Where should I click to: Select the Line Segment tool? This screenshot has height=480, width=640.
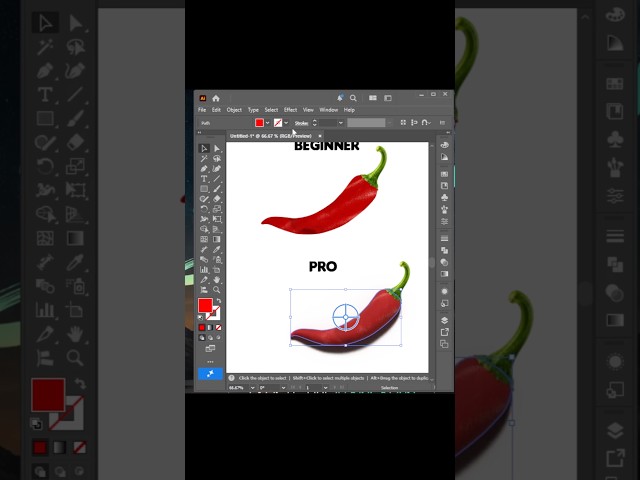pyautogui.click(x=217, y=179)
